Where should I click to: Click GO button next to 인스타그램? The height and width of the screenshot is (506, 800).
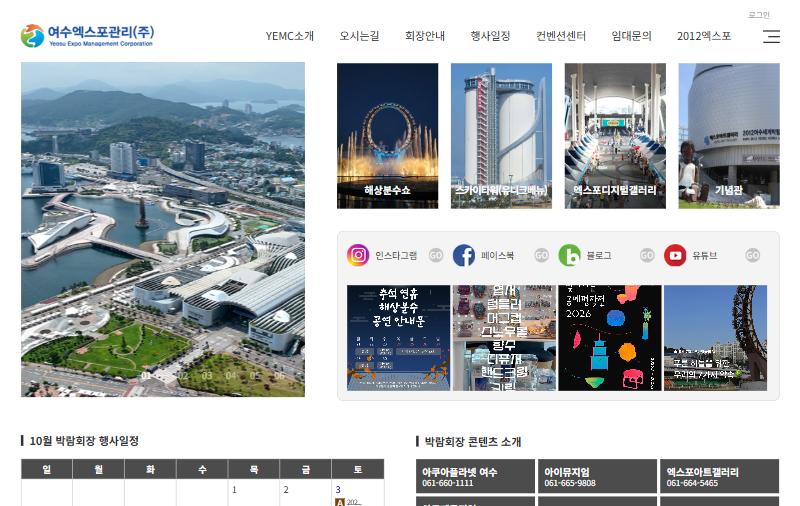pyautogui.click(x=436, y=255)
